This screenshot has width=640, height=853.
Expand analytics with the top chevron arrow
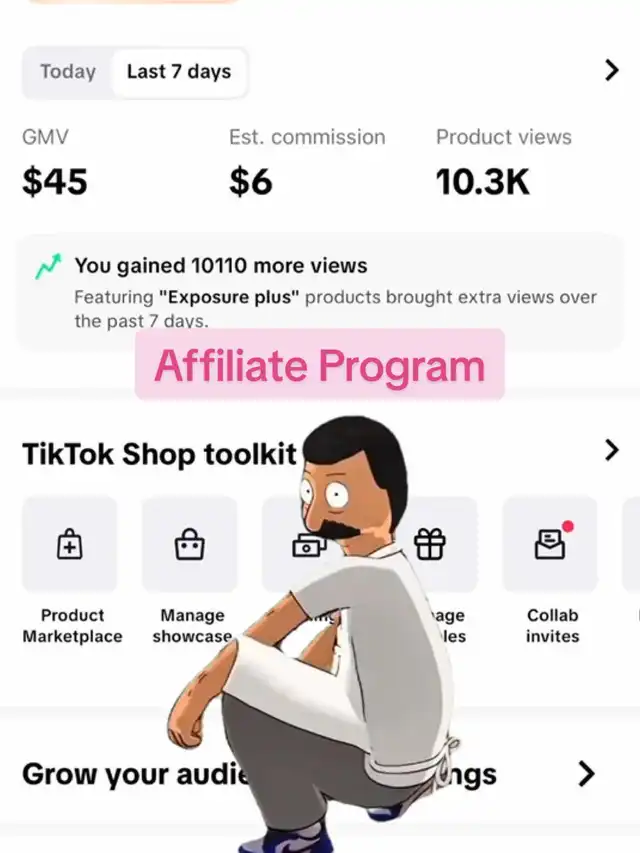pyautogui.click(x=612, y=70)
